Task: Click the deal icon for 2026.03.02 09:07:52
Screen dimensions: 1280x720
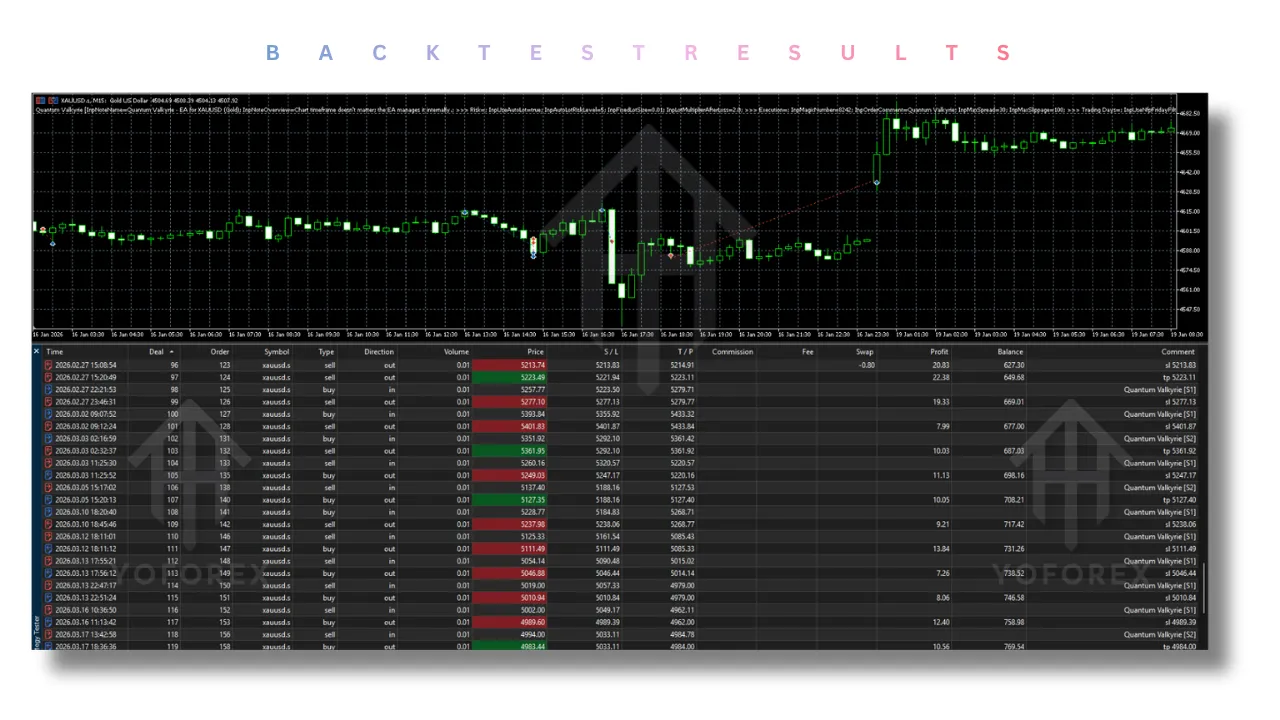Action: 49,413
